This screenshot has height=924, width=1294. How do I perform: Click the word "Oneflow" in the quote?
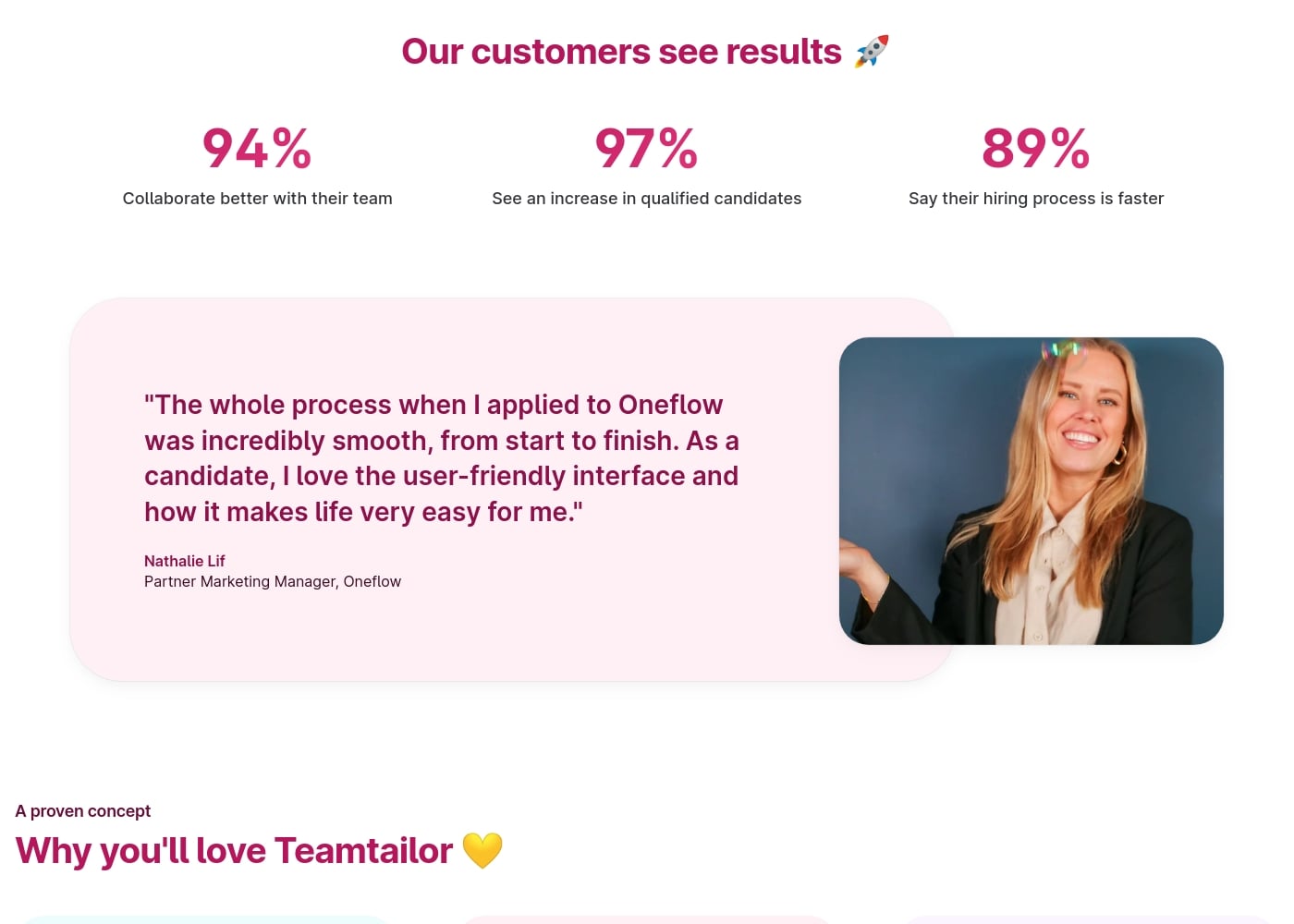tap(670, 405)
